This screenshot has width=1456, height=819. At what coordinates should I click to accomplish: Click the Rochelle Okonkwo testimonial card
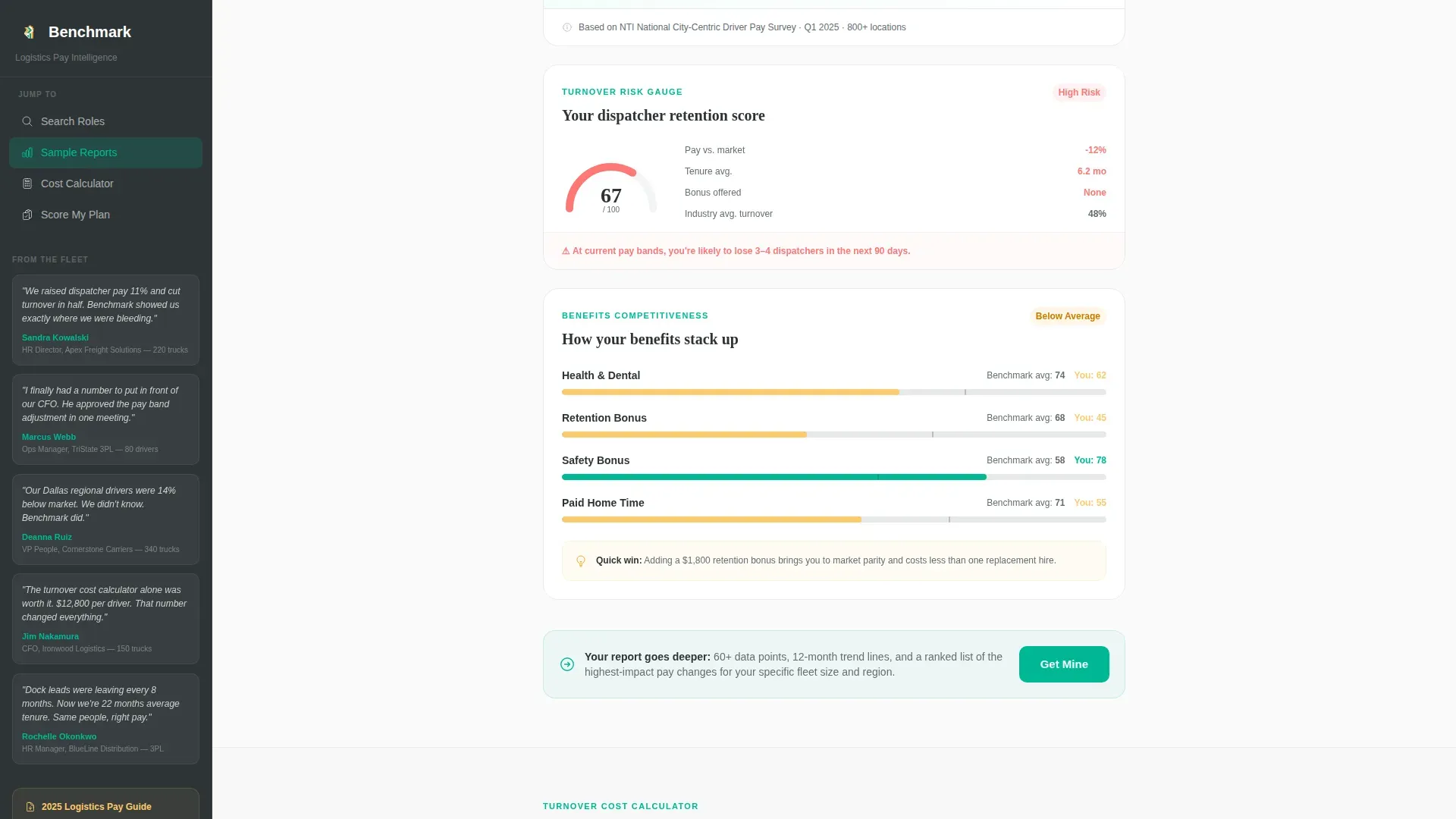[x=105, y=719]
